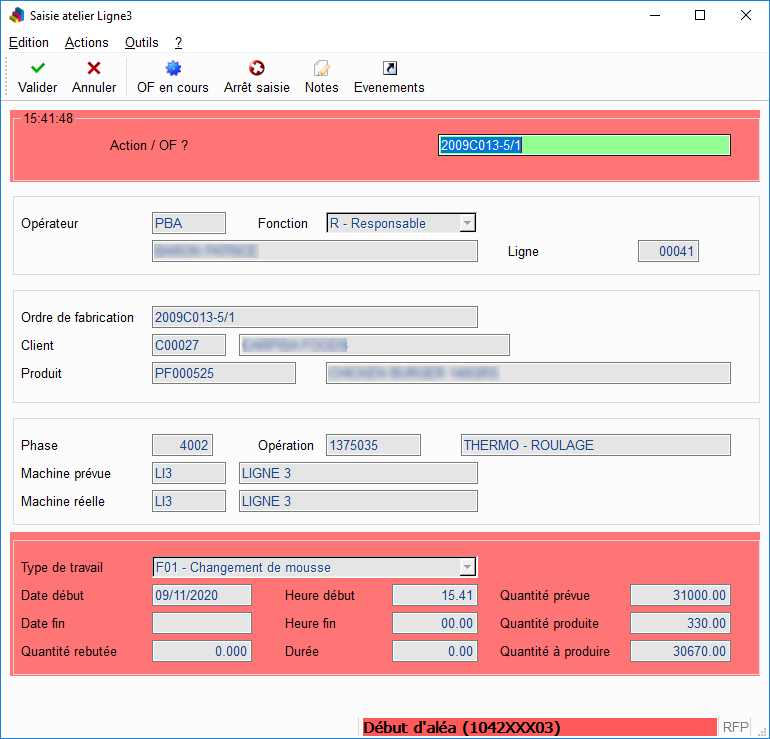Image resolution: width=770 pixels, height=739 pixels.
Task: Click the Valider green checkmark icon
Action: point(38,68)
